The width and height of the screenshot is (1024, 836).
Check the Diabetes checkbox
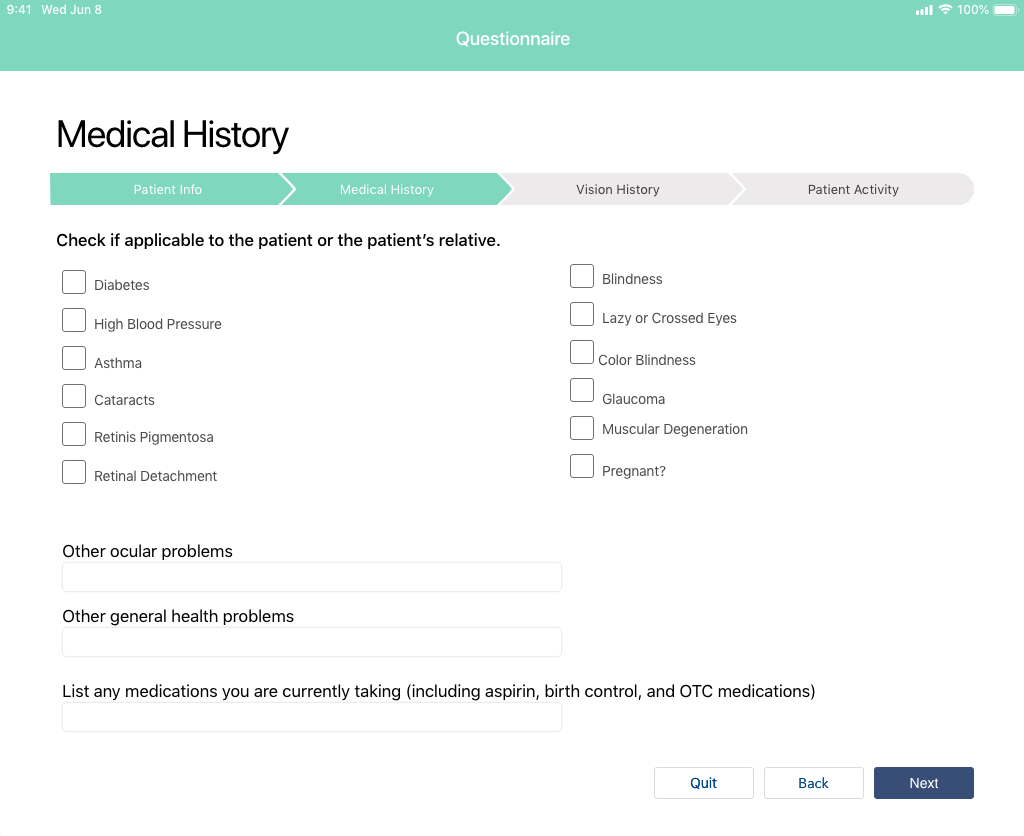74,282
